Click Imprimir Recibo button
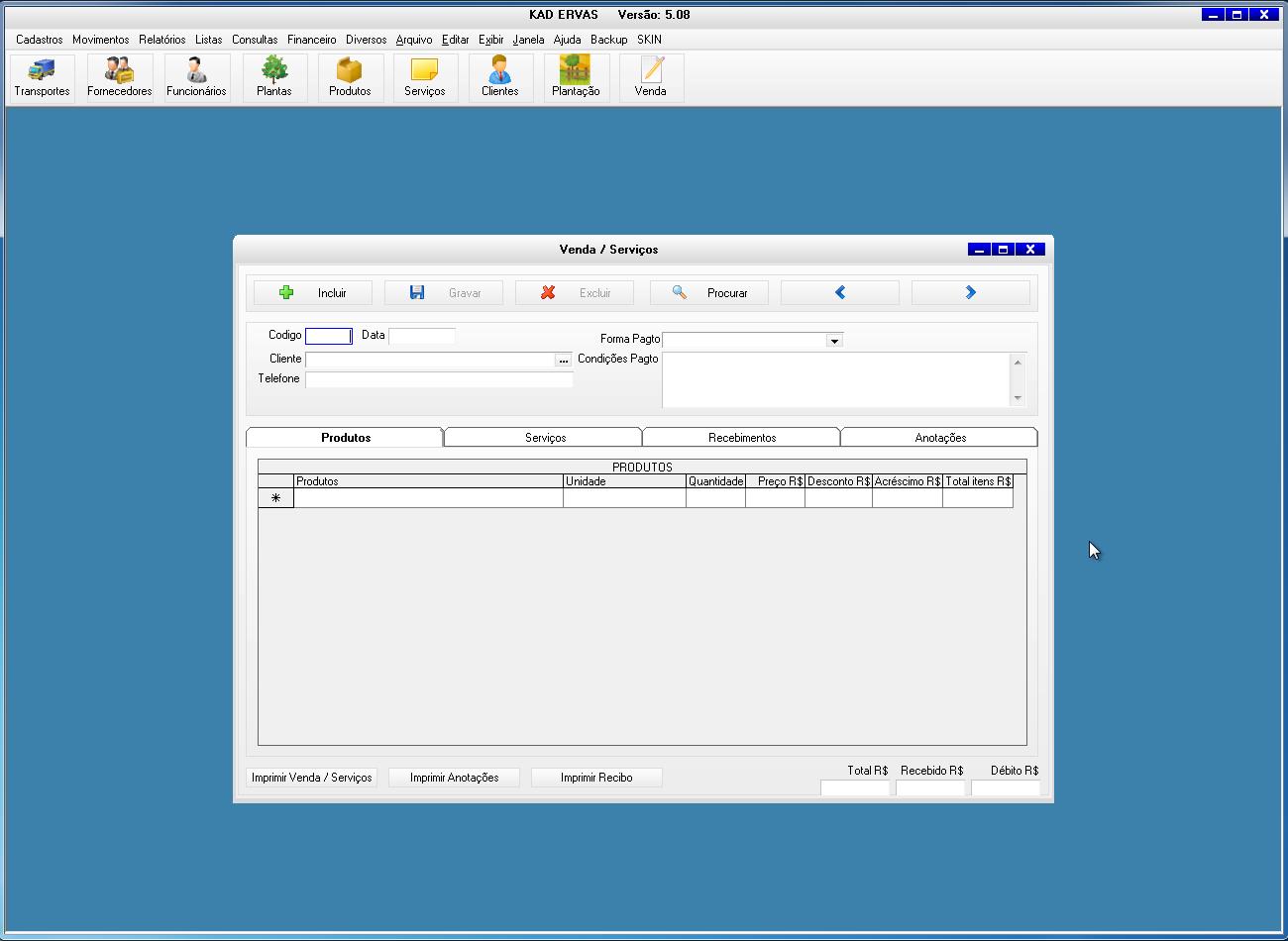 [x=596, y=778]
